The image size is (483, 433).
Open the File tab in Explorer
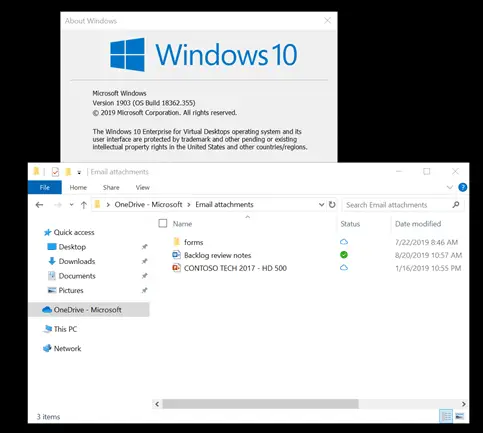pyautogui.click(x=45, y=187)
